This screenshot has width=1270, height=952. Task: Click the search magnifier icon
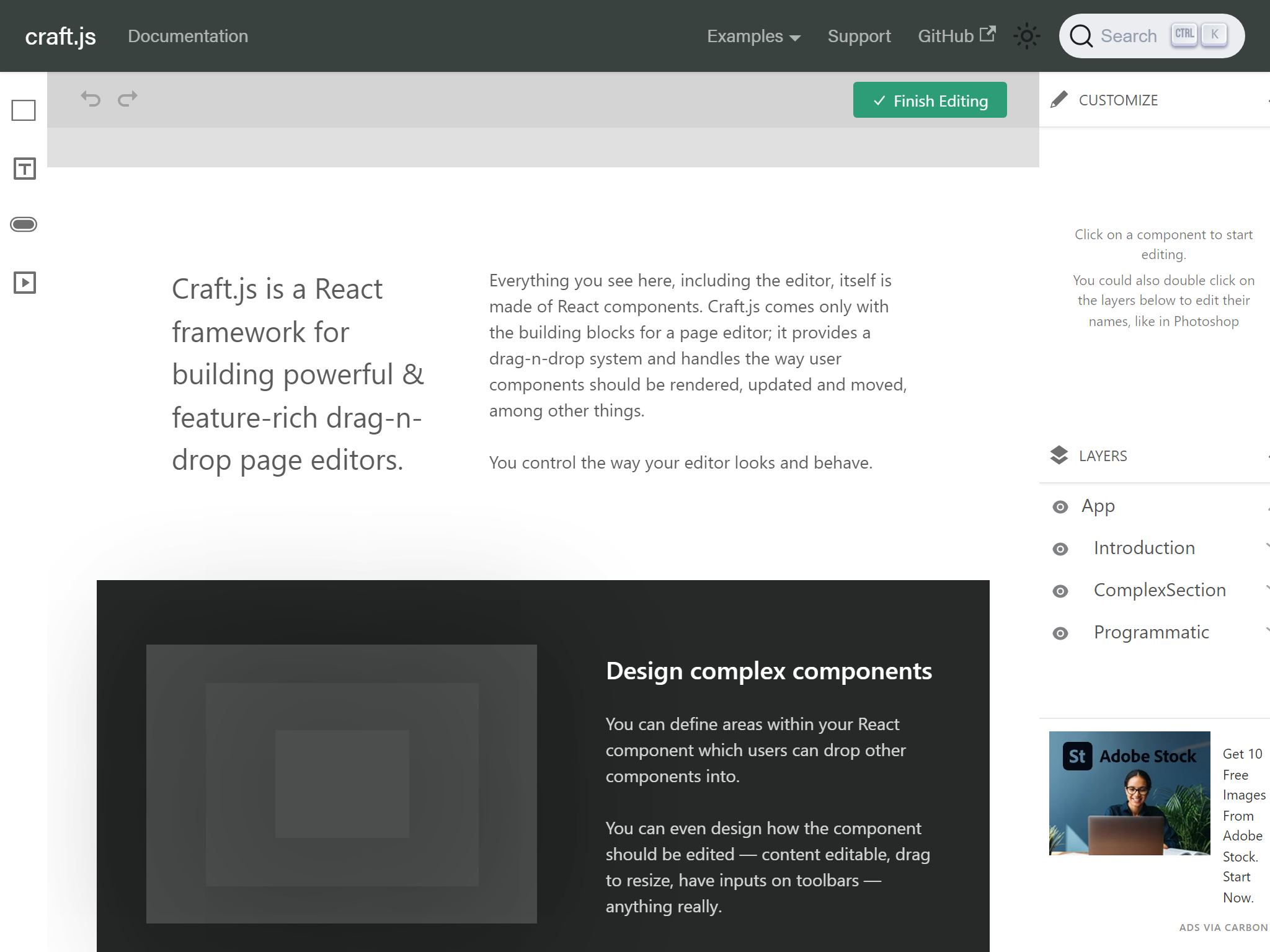(1081, 36)
